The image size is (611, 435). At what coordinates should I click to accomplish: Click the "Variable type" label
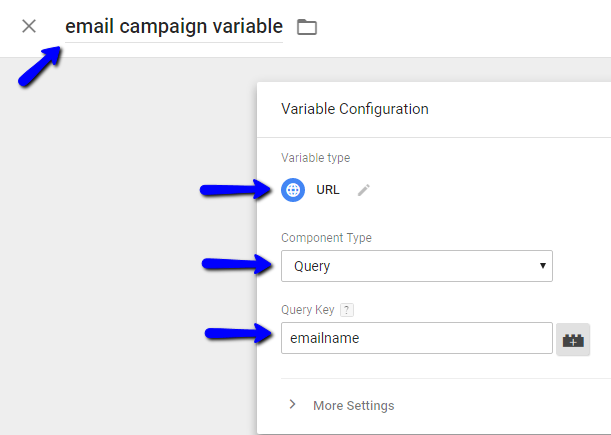pos(315,158)
